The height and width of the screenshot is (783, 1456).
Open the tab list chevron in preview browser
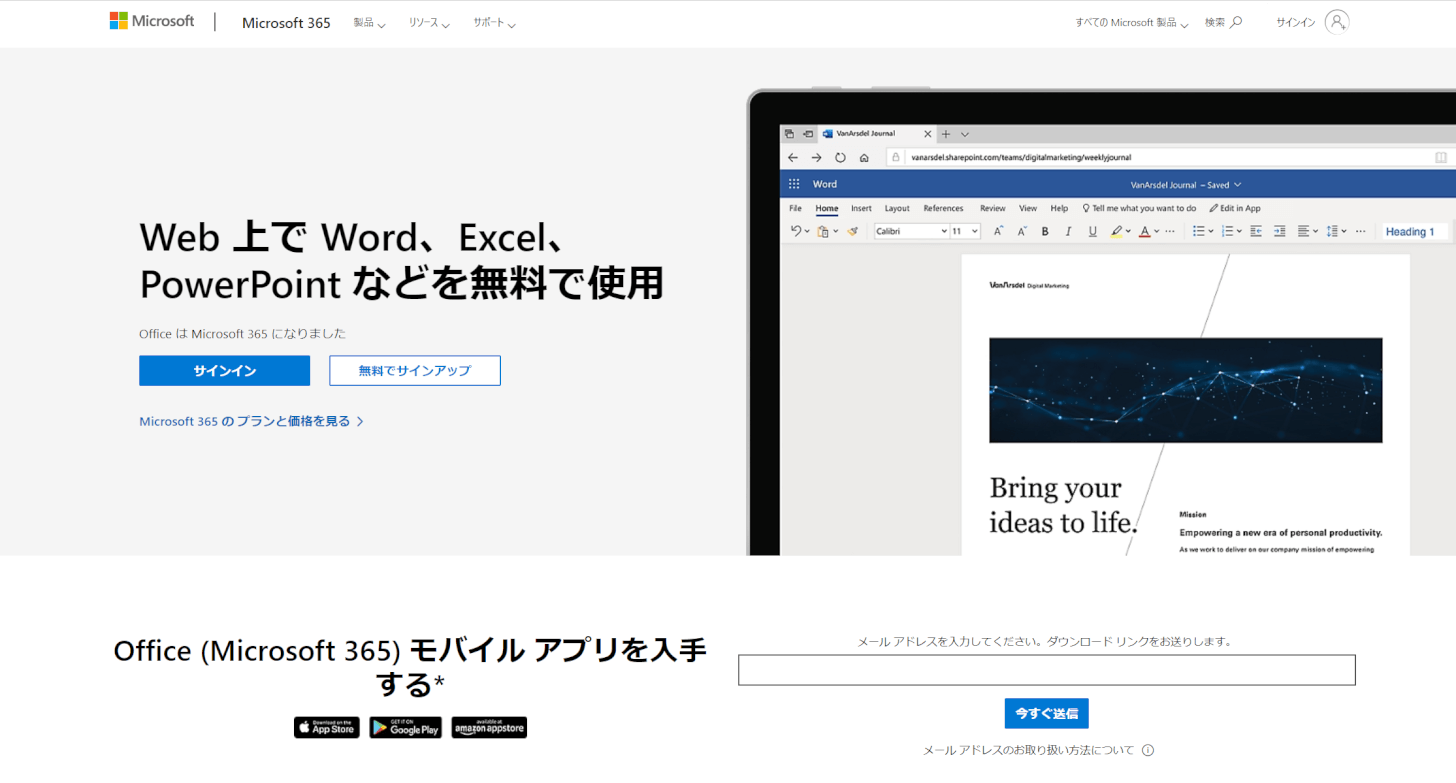point(965,134)
